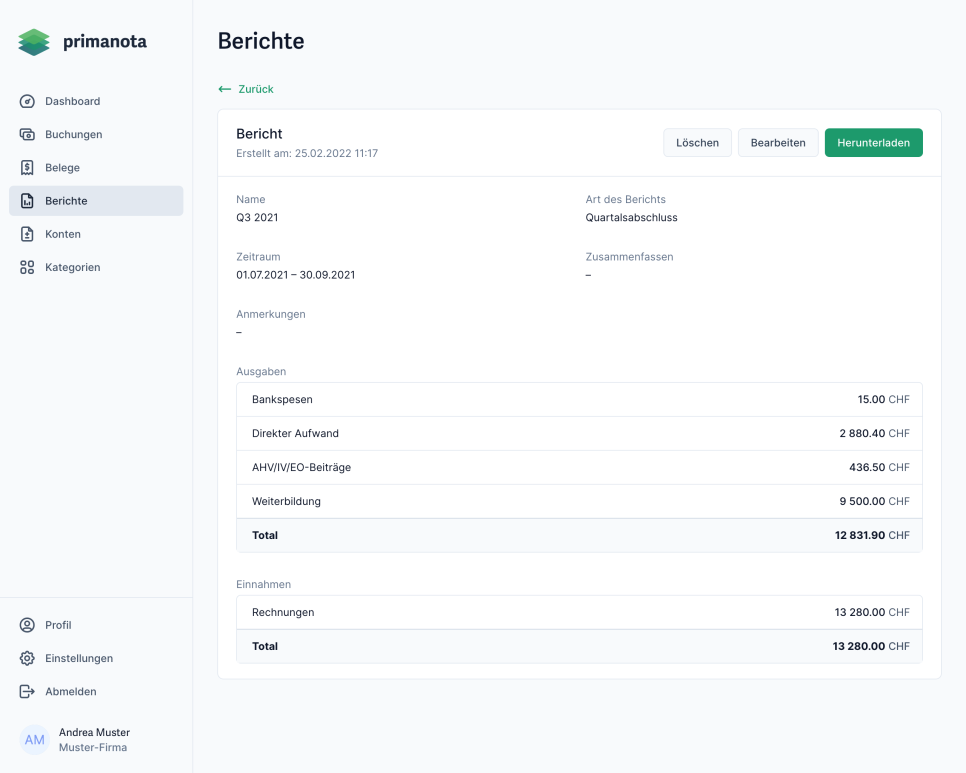The height and width of the screenshot is (773, 966).
Task: Open Dashboard via its gauge icon
Action: point(27,101)
